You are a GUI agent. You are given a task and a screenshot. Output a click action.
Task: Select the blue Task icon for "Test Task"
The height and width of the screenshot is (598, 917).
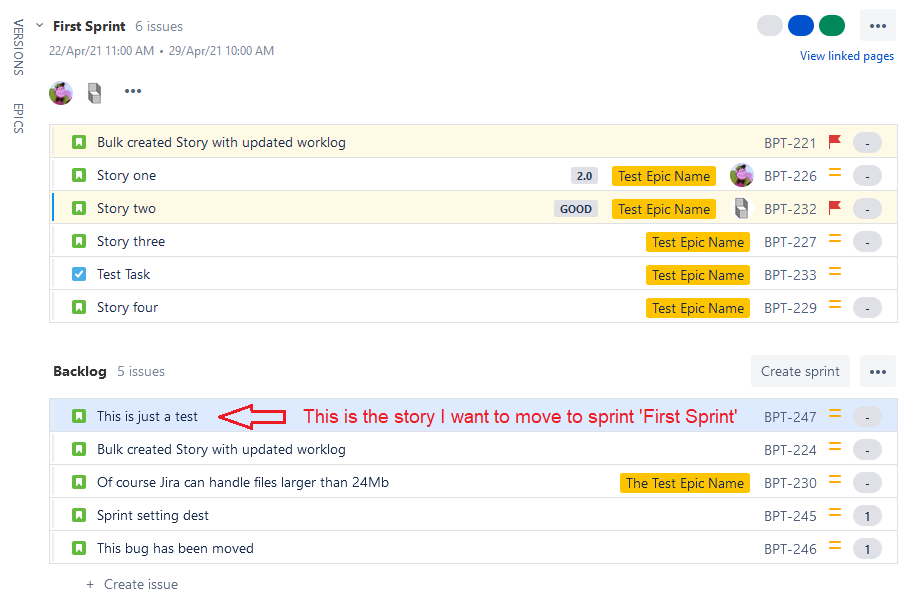pyautogui.click(x=79, y=274)
